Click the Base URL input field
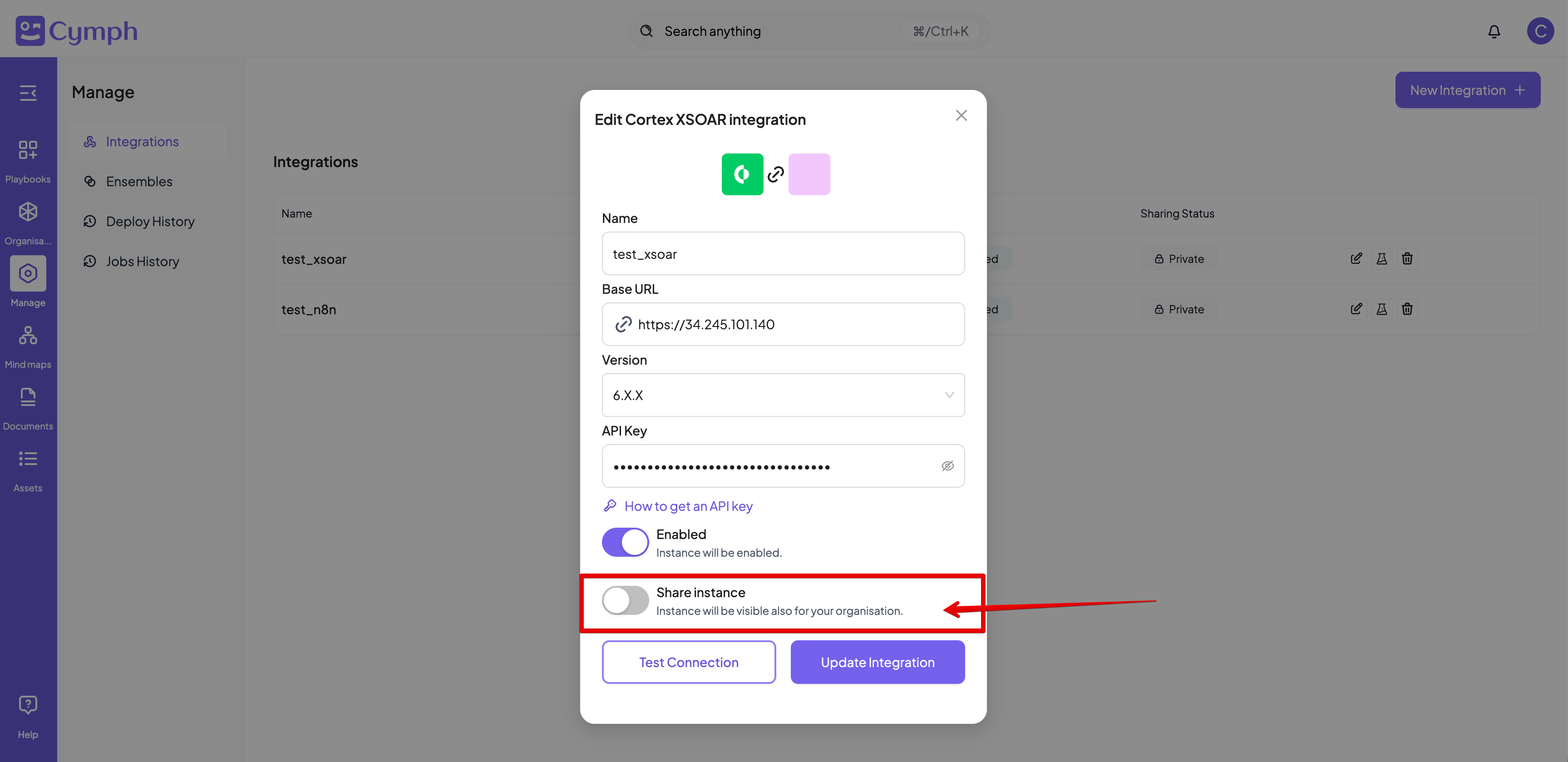 click(x=791, y=325)
